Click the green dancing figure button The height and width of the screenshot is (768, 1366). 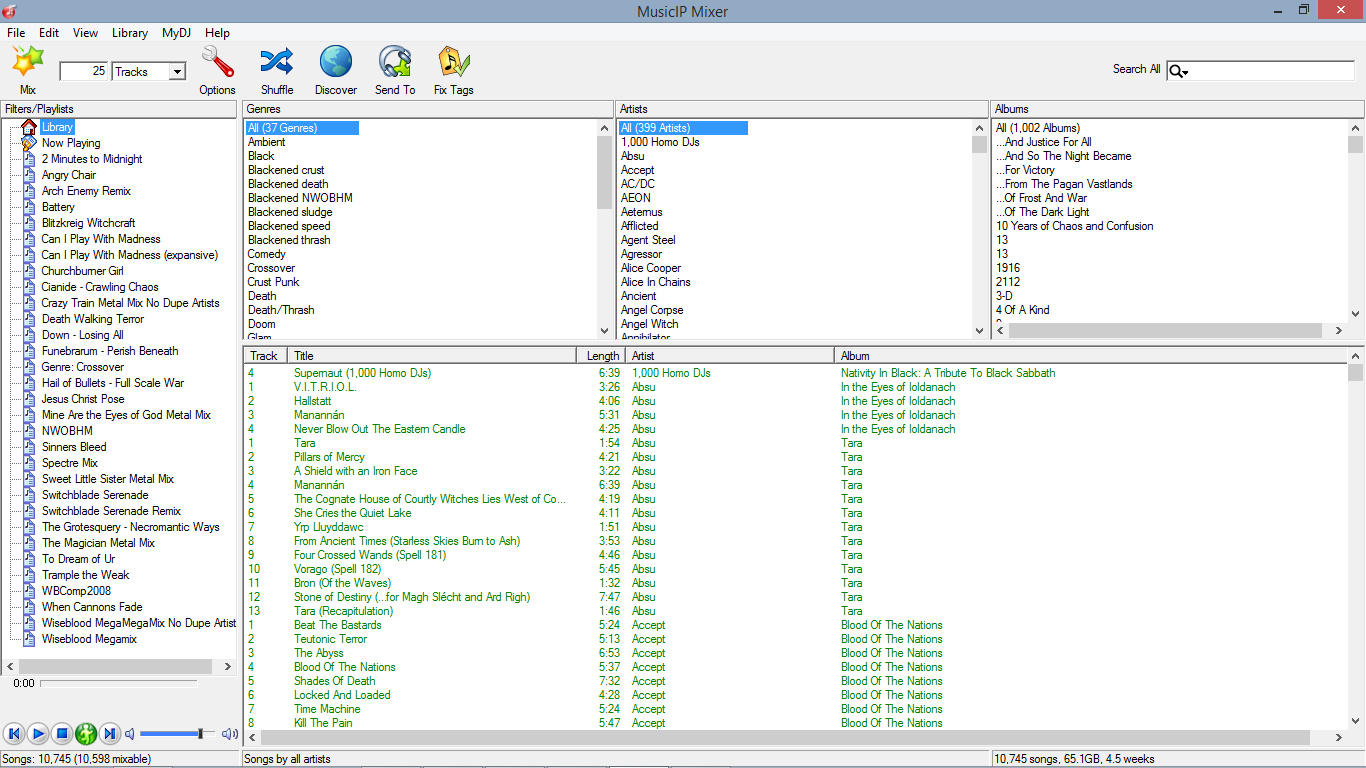pos(86,734)
